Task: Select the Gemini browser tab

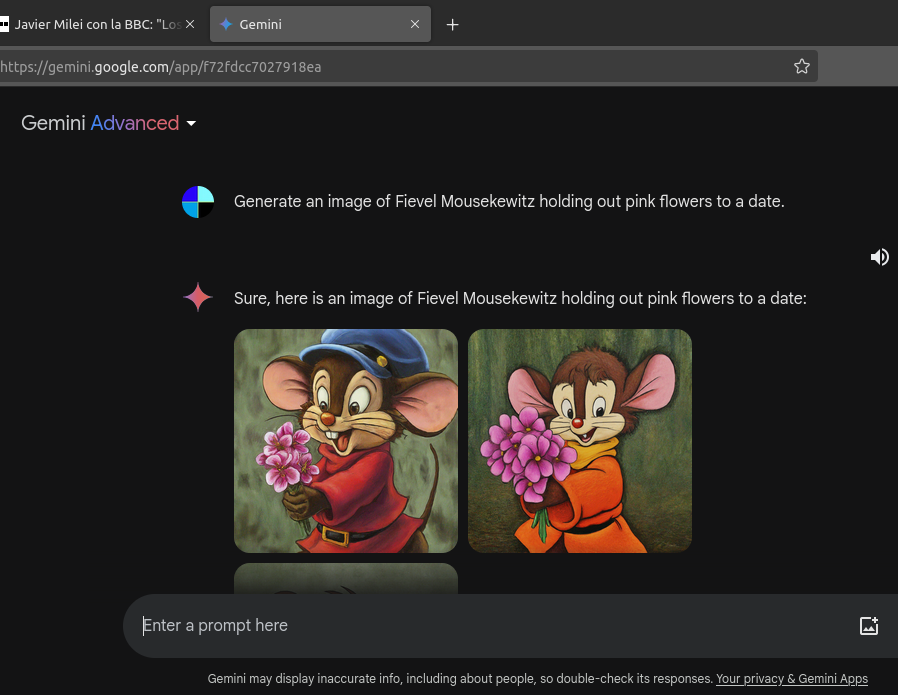Action: point(320,24)
